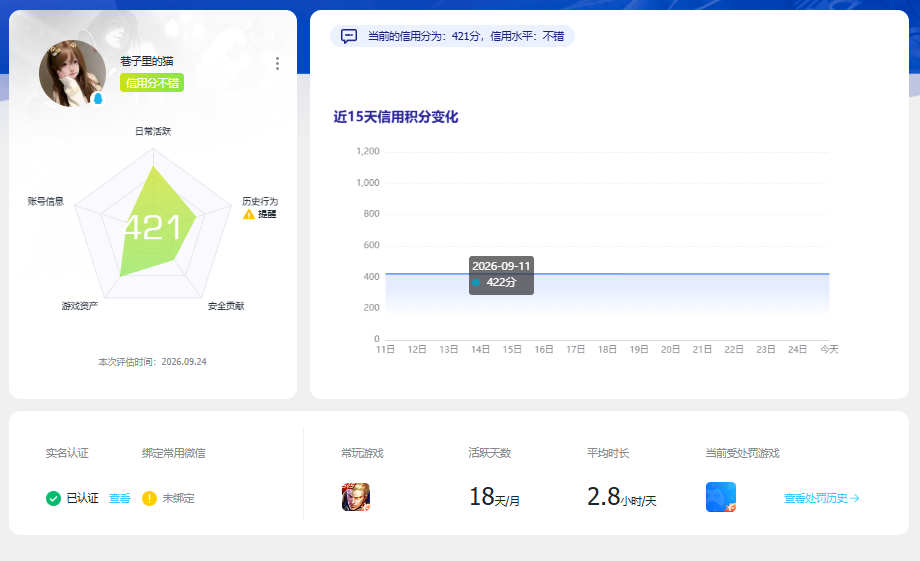The height and width of the screenshot is (561, 920).
Task: Click the QQ penguin badge on avatar
Action: tap(98, 98)
